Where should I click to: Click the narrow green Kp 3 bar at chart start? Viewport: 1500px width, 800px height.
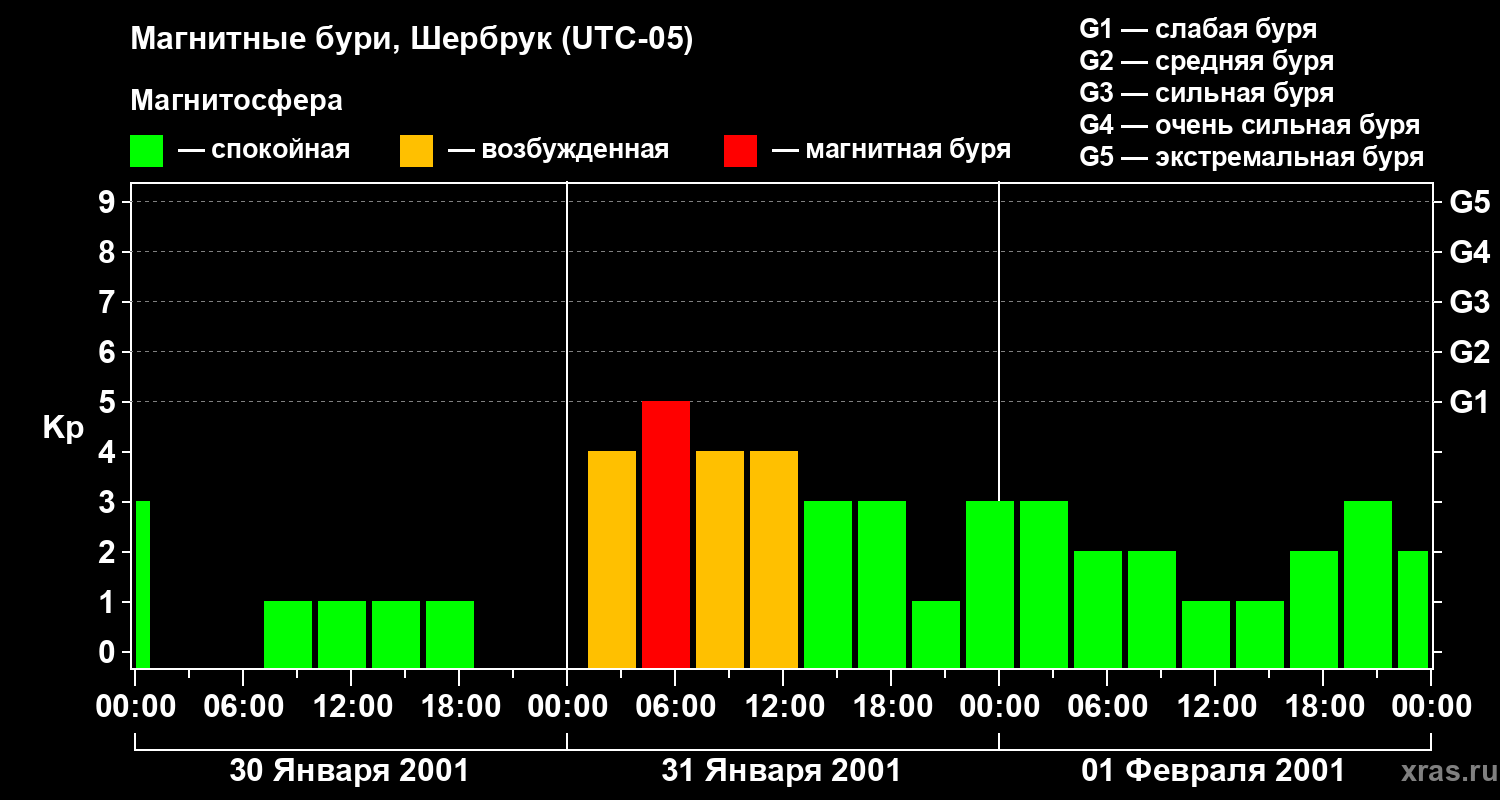tap(142, 584)
